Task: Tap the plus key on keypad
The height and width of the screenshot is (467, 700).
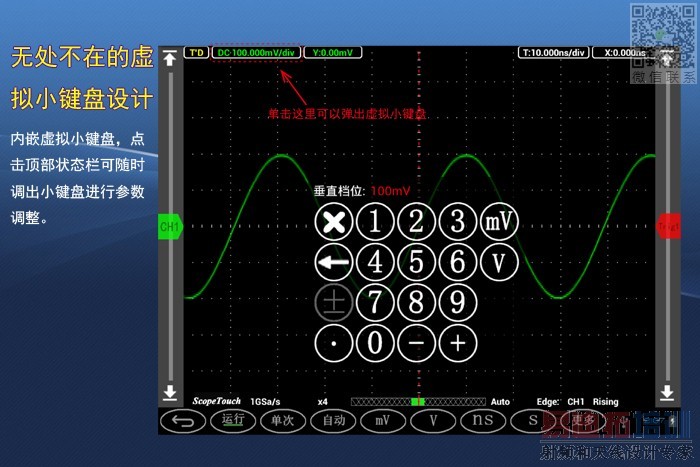Action: click(x=458, y=343)
